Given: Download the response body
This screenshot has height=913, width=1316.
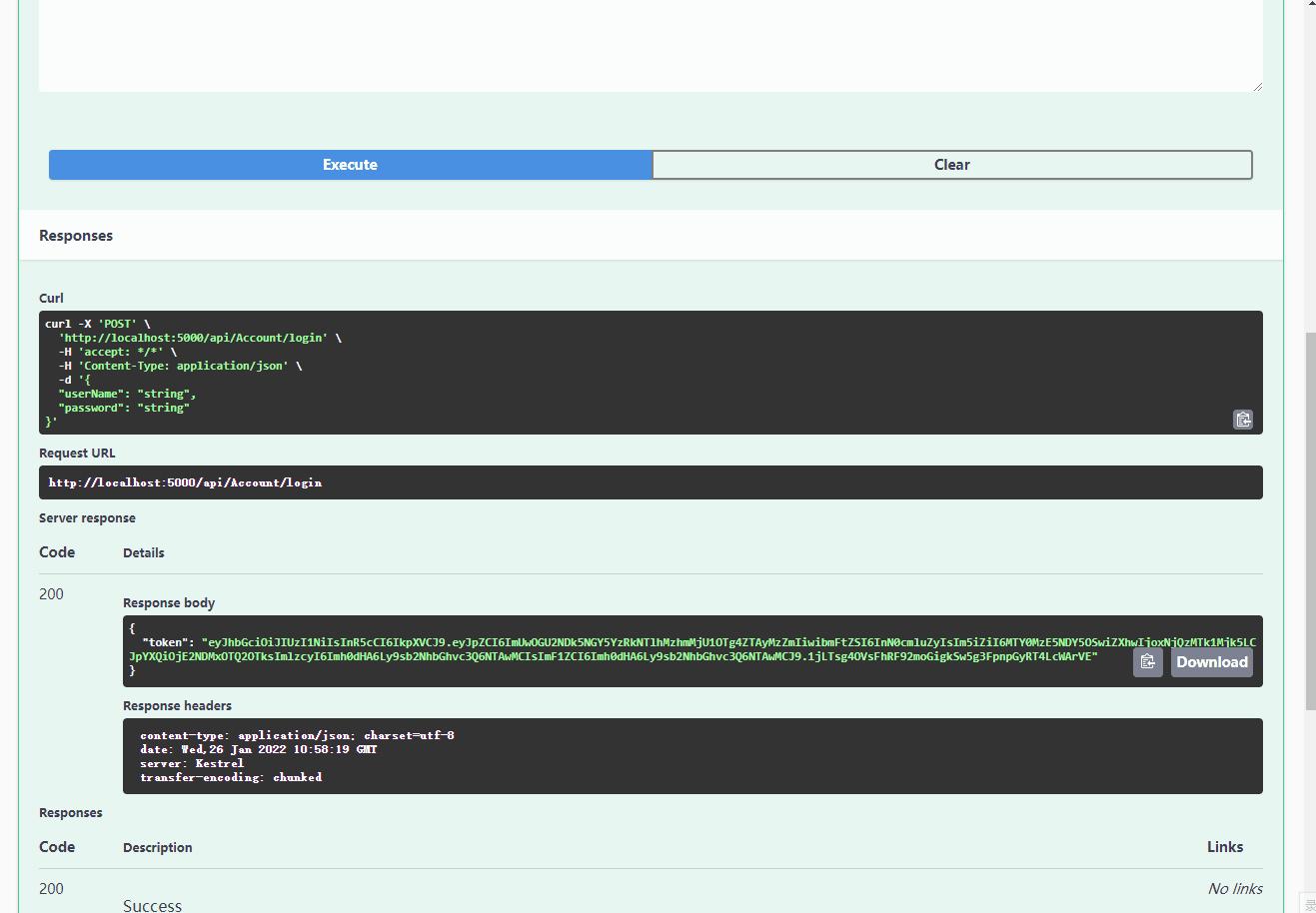Looking at the screenshot, I should 1211,662.
